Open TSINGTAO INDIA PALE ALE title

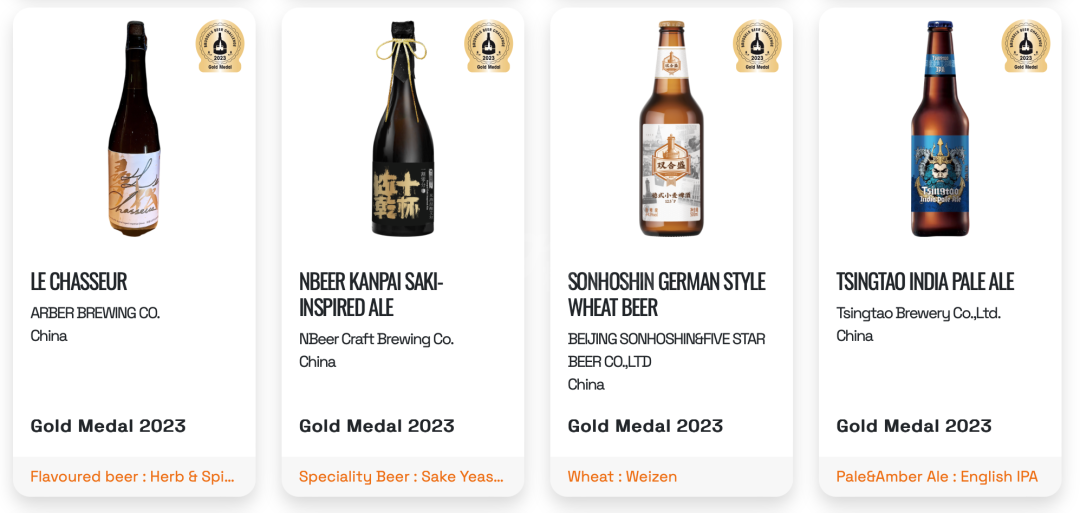pos(925,281)
